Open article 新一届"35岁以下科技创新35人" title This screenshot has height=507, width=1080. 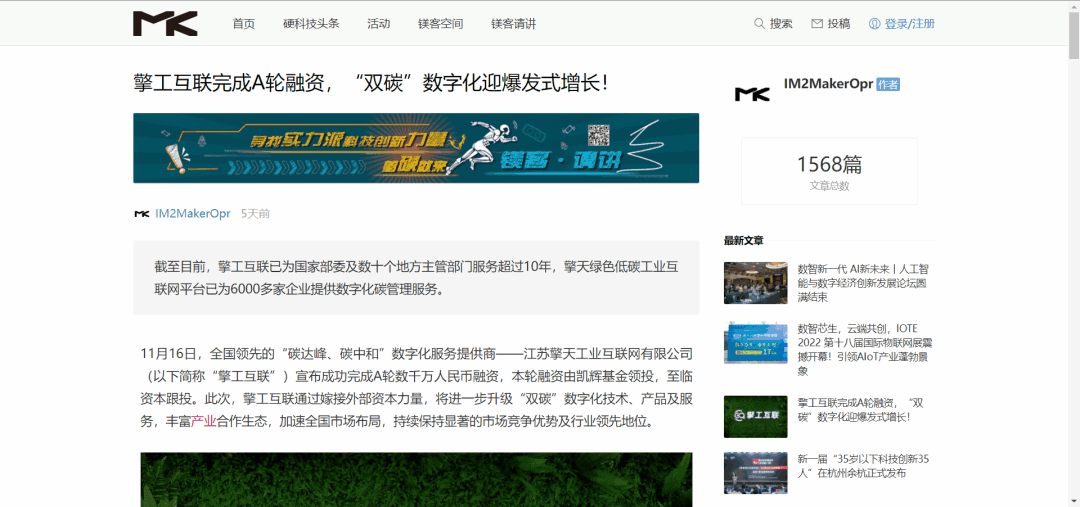[x=864, y=466]
